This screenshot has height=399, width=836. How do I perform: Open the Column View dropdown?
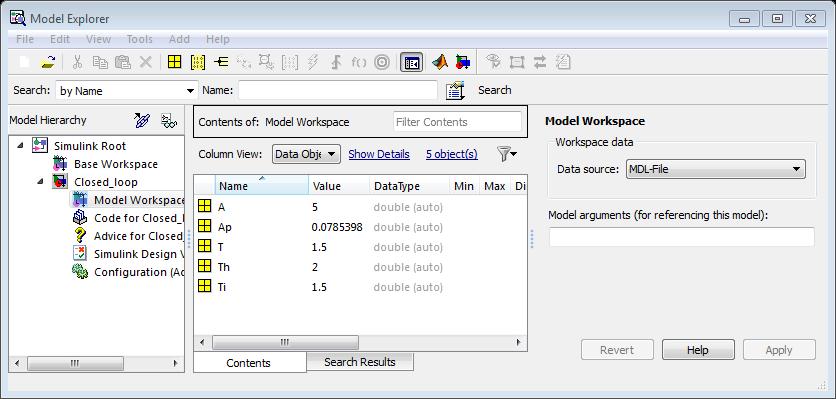(306, 154)
